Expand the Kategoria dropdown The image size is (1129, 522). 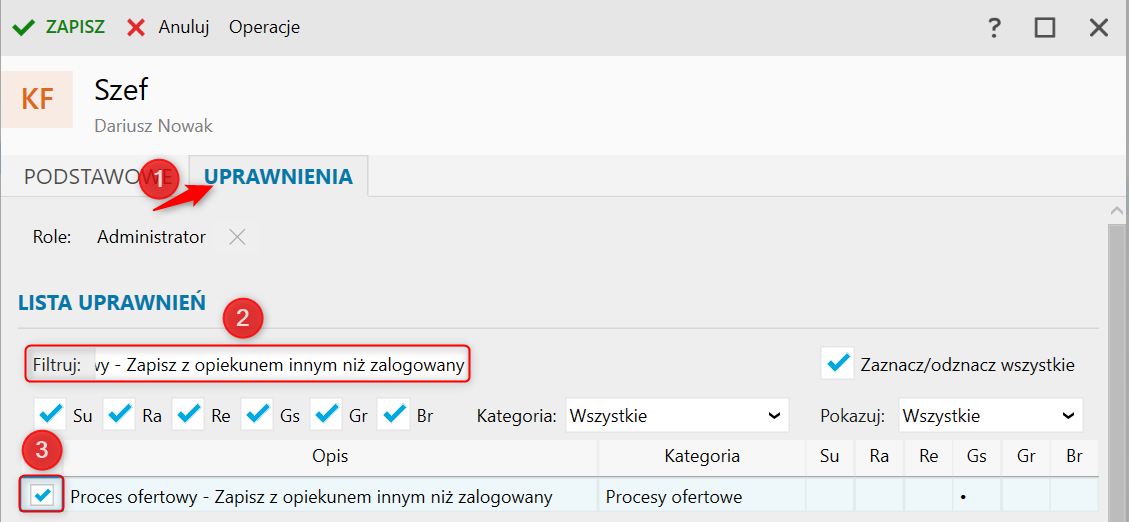coord(676,415)
